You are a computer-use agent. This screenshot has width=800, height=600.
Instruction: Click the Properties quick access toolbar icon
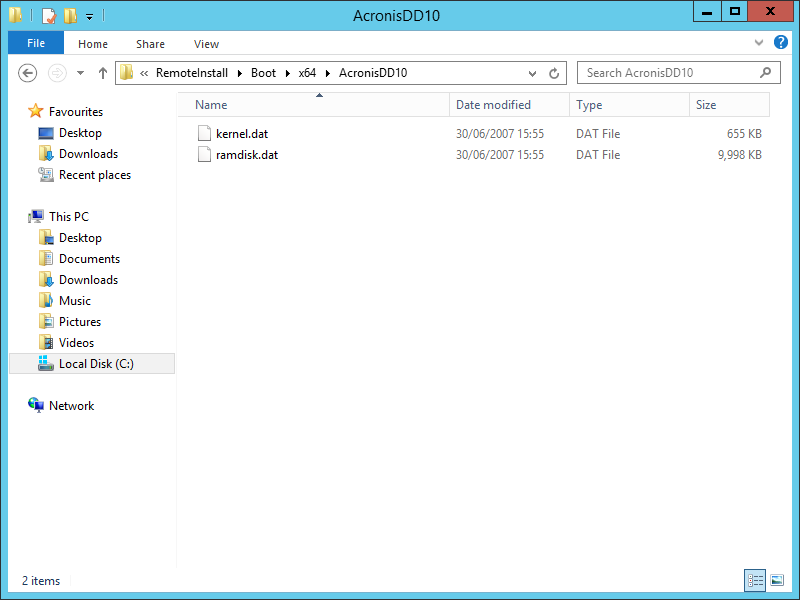coord(48,15)
